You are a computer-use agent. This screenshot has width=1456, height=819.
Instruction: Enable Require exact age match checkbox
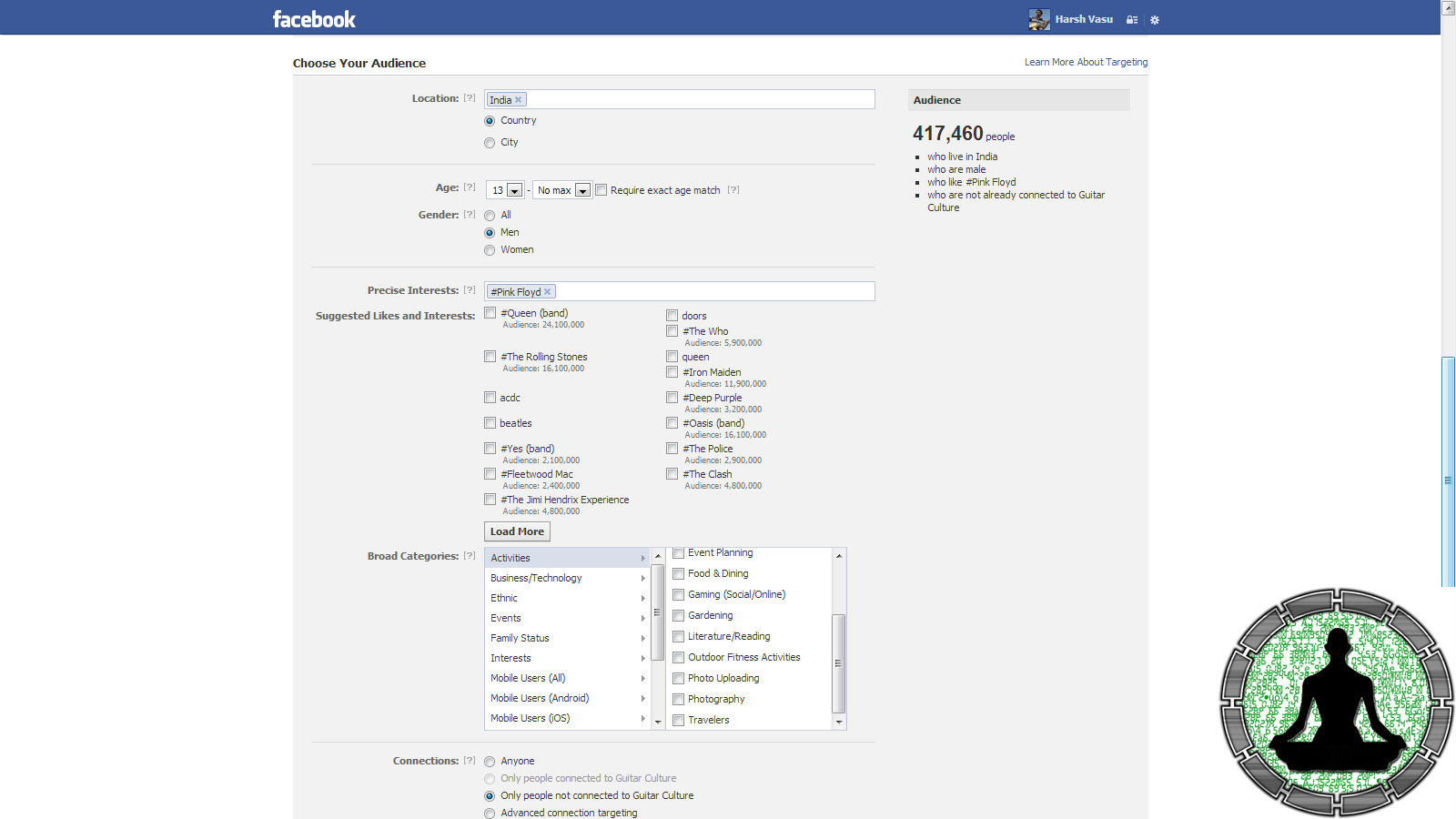pyautogui.click(x=601, y=190)
